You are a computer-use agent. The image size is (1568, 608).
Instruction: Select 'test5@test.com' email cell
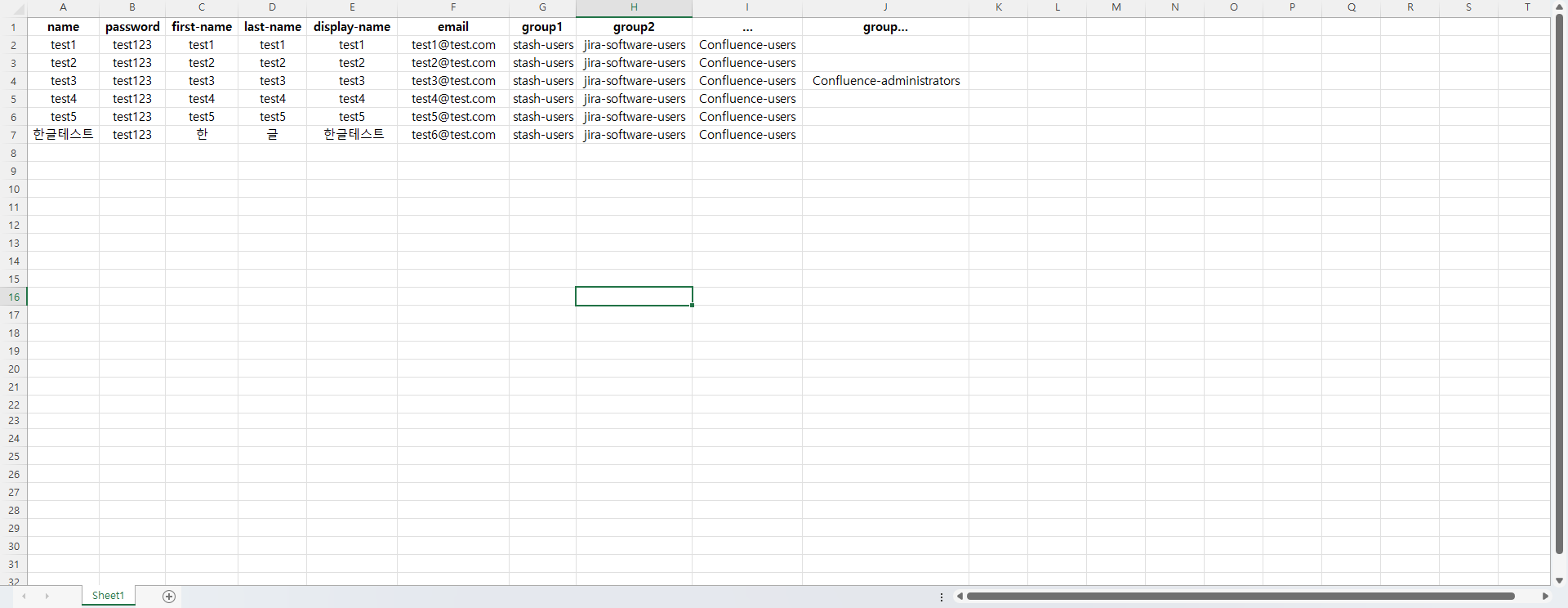point(453,117)
